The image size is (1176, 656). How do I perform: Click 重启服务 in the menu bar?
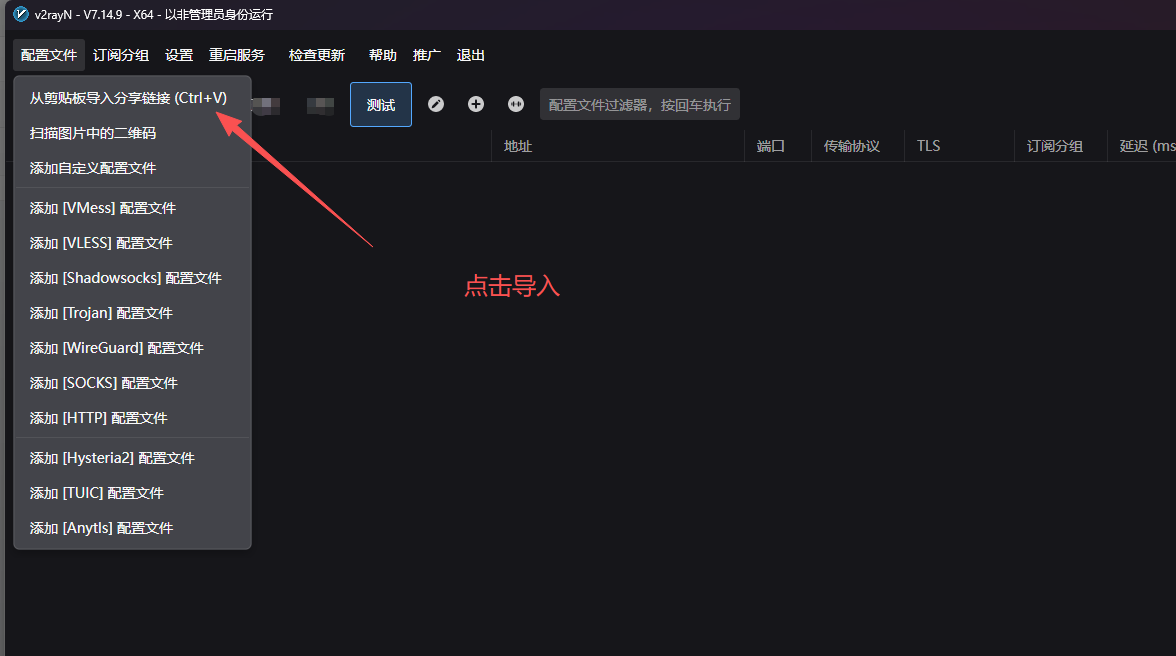click(237, 55)
